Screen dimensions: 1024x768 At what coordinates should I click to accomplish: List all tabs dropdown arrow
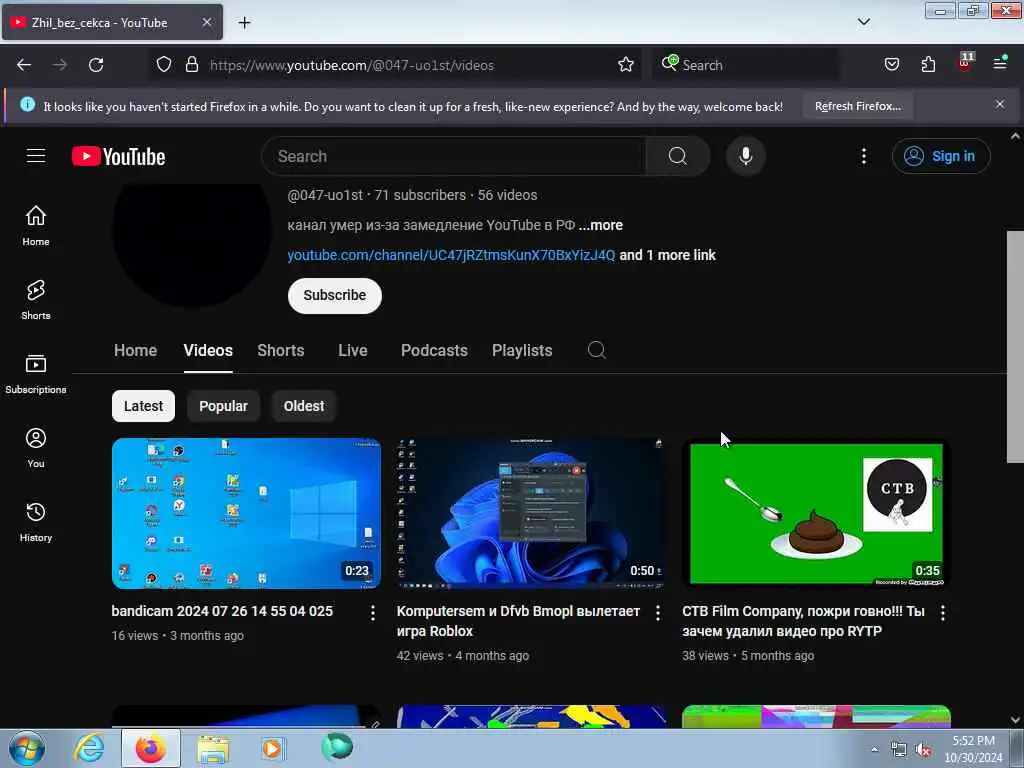pyautogui.click(x=863, y=22)
